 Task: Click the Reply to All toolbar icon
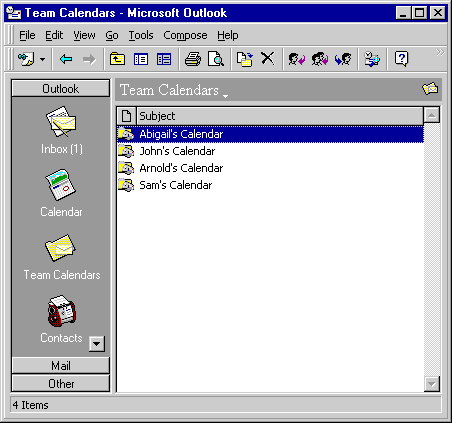(x=320, y=59)
